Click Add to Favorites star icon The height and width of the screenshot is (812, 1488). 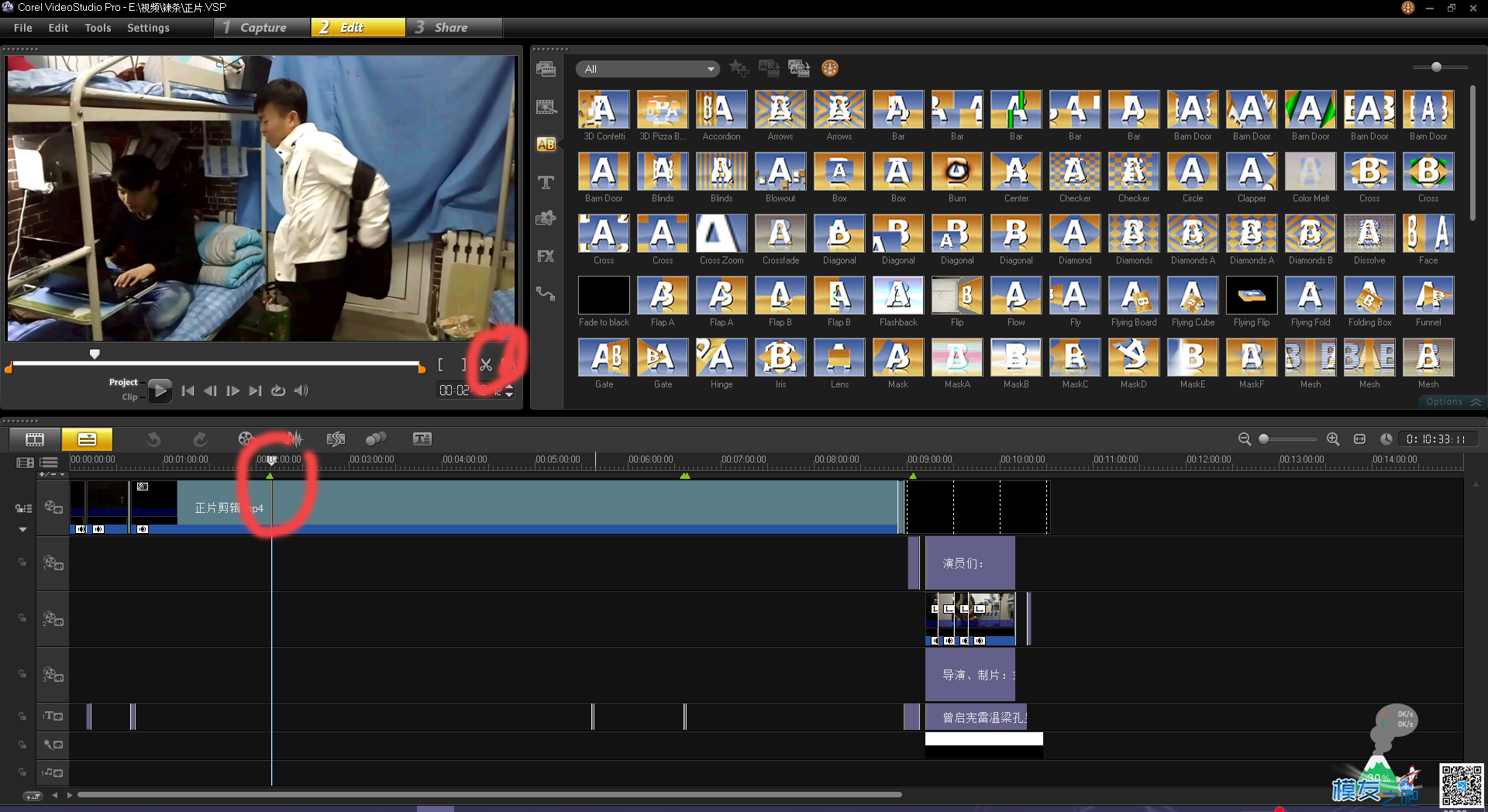point(739,69)
